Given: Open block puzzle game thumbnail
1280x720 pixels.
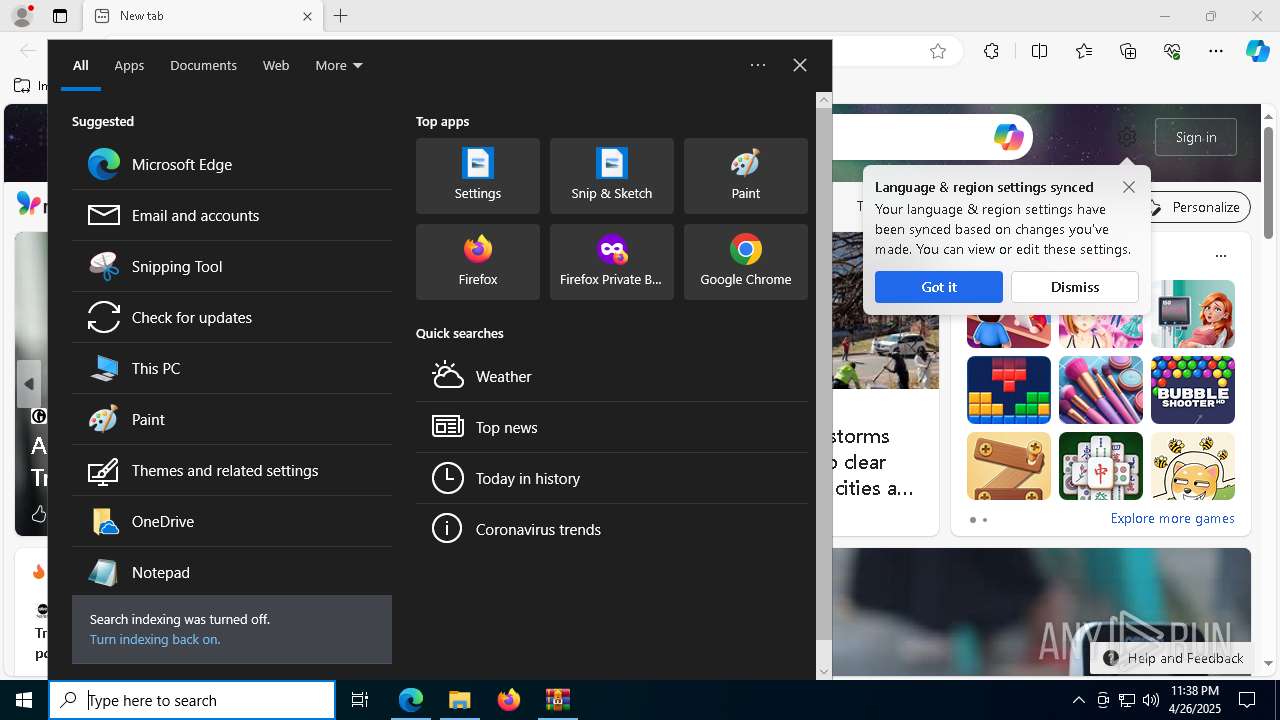Looking at the screenshot, I should pos(1009,390).
